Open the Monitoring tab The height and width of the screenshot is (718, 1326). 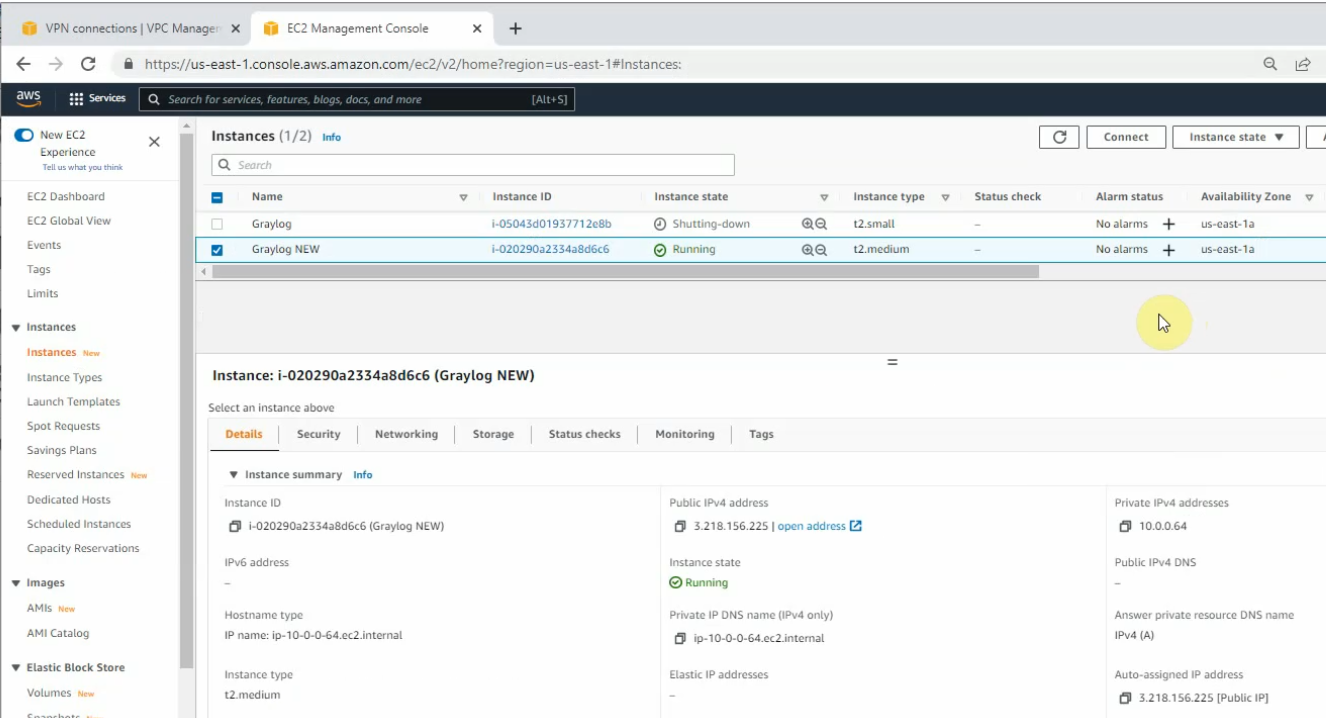(x=684, y=434)
